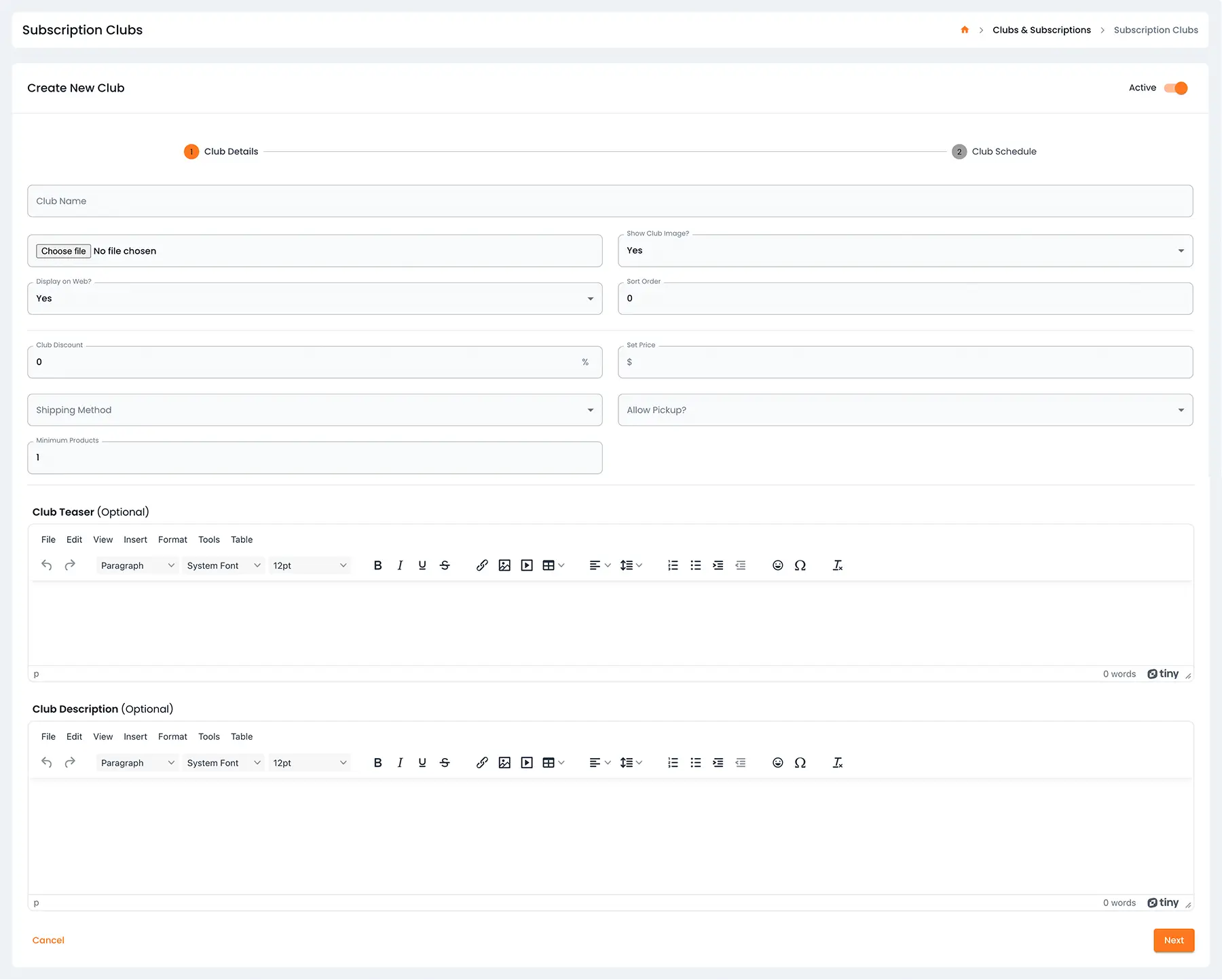Image resolution: width=1222 pixels, height=980 pixels.
Task: Click Strikethrough in Club Teaser editor
Action: click(445, 565)
